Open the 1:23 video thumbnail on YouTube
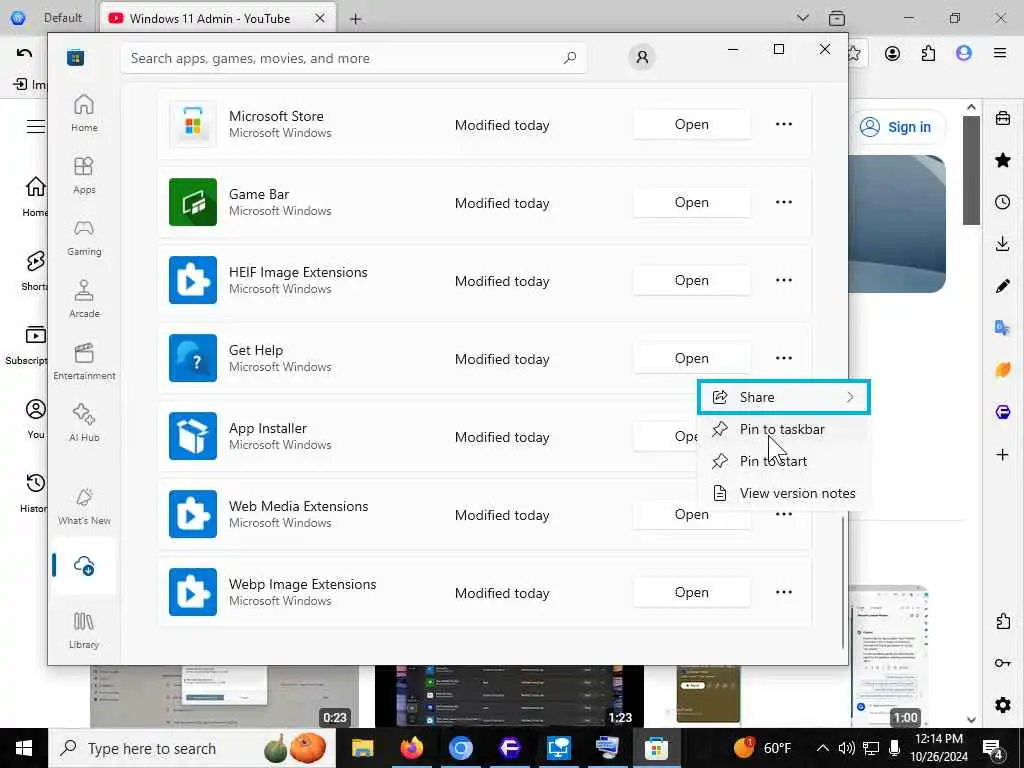Image resolution: width=1024 pixels, height=768 pixels. [509, 696]
